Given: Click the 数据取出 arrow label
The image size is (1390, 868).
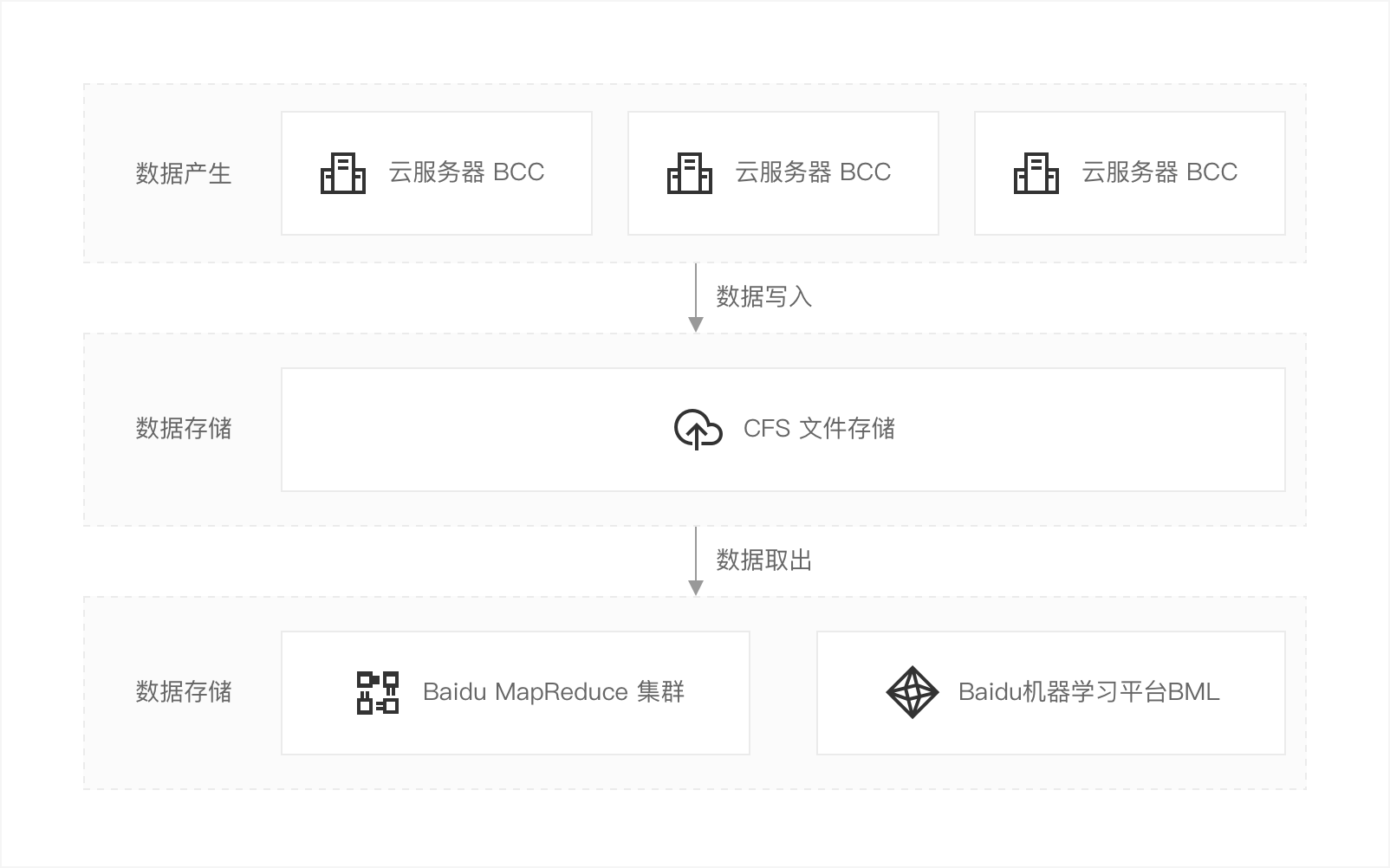Looking at the screenshot, I should point(763,560).
